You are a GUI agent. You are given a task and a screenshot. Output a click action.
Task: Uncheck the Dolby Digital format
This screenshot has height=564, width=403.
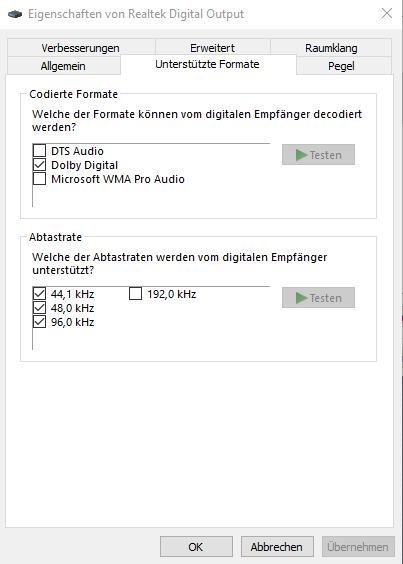click(40, 165)
